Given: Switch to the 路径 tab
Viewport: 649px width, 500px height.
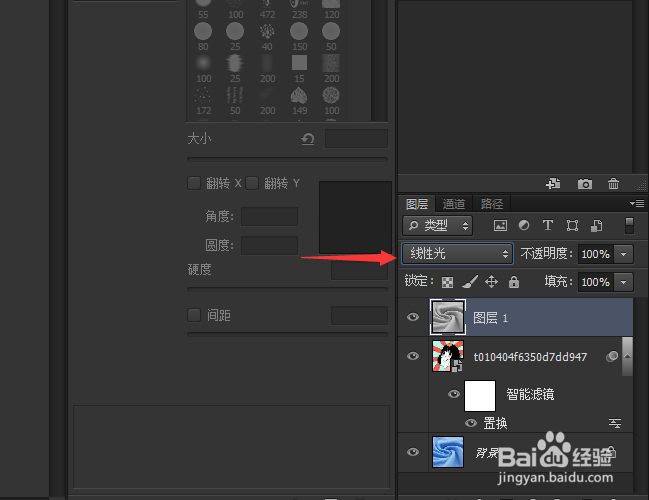Looking at the screenshot, I should tap(492, 204).
